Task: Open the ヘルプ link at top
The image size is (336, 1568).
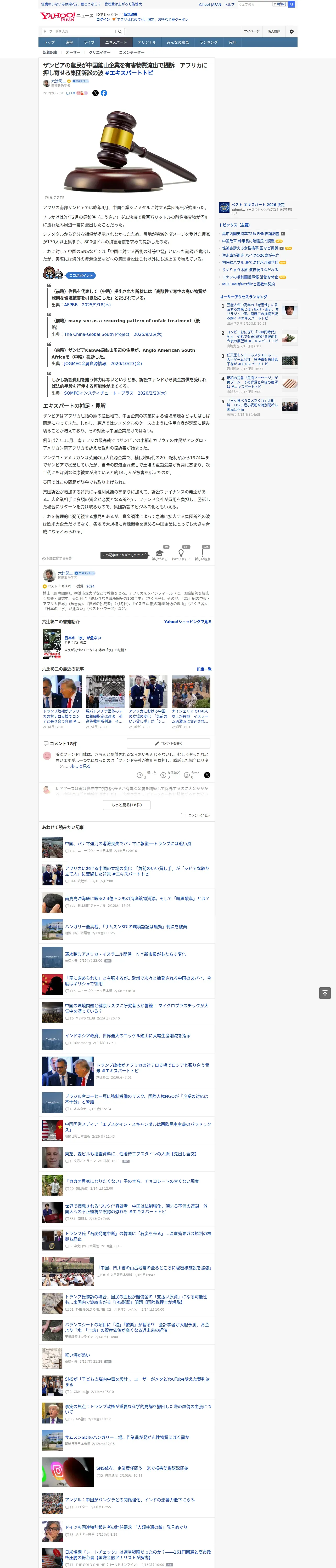Action: tap(229, 4)
